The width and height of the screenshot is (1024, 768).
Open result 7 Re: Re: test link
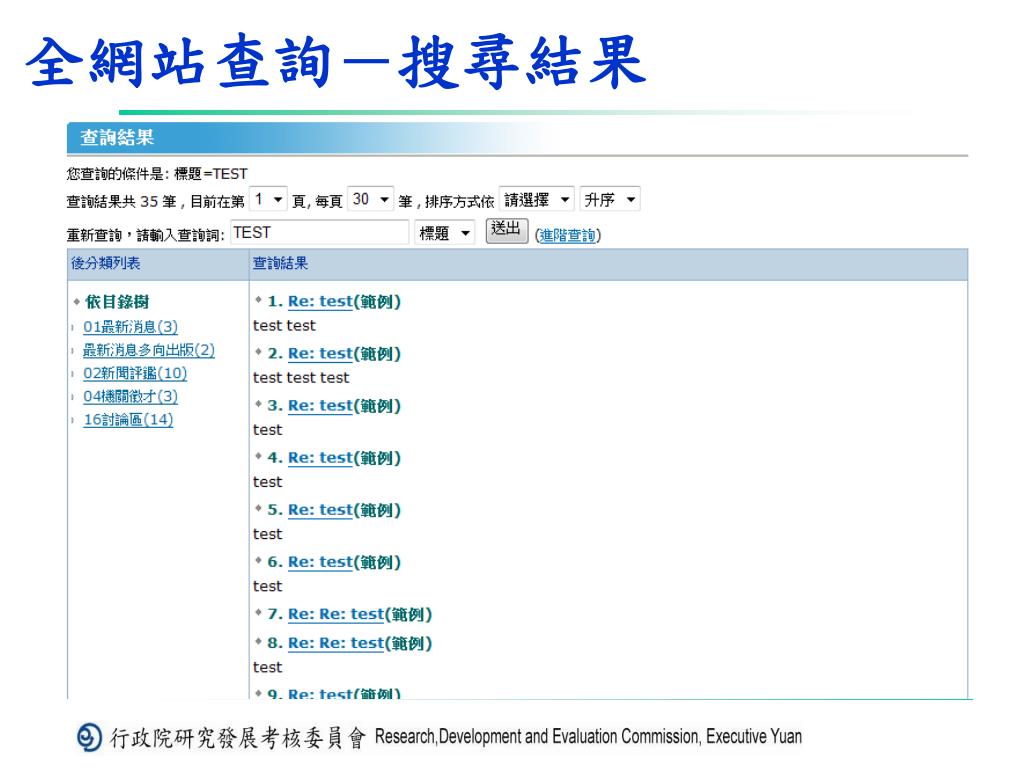336,615
